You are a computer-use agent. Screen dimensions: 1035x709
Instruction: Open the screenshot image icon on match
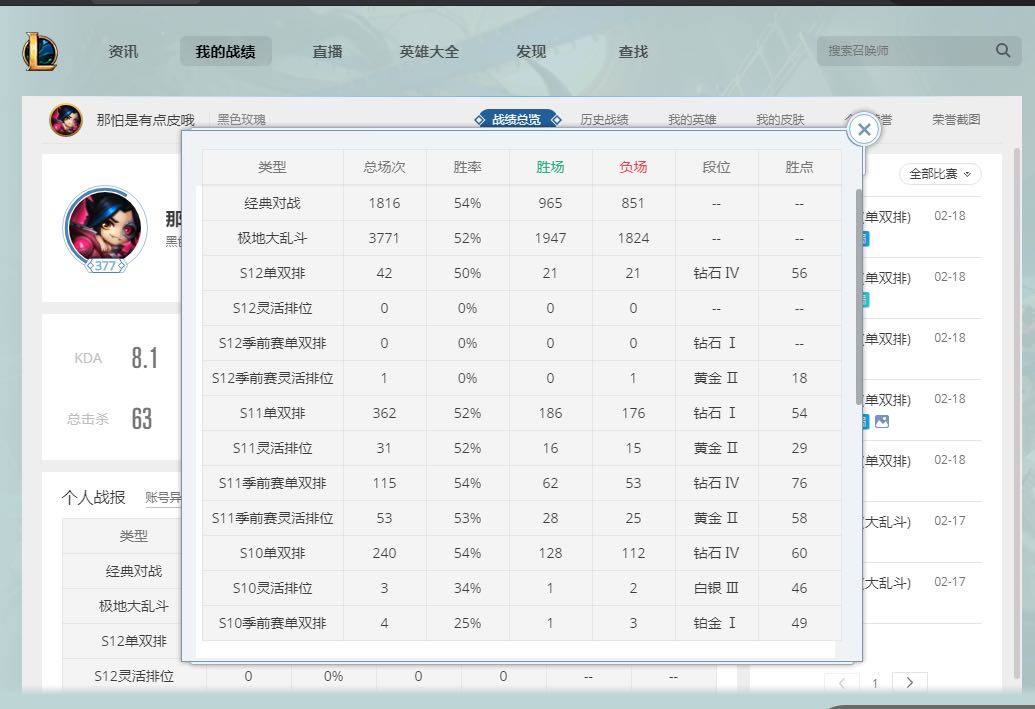(x=881, y=422)
